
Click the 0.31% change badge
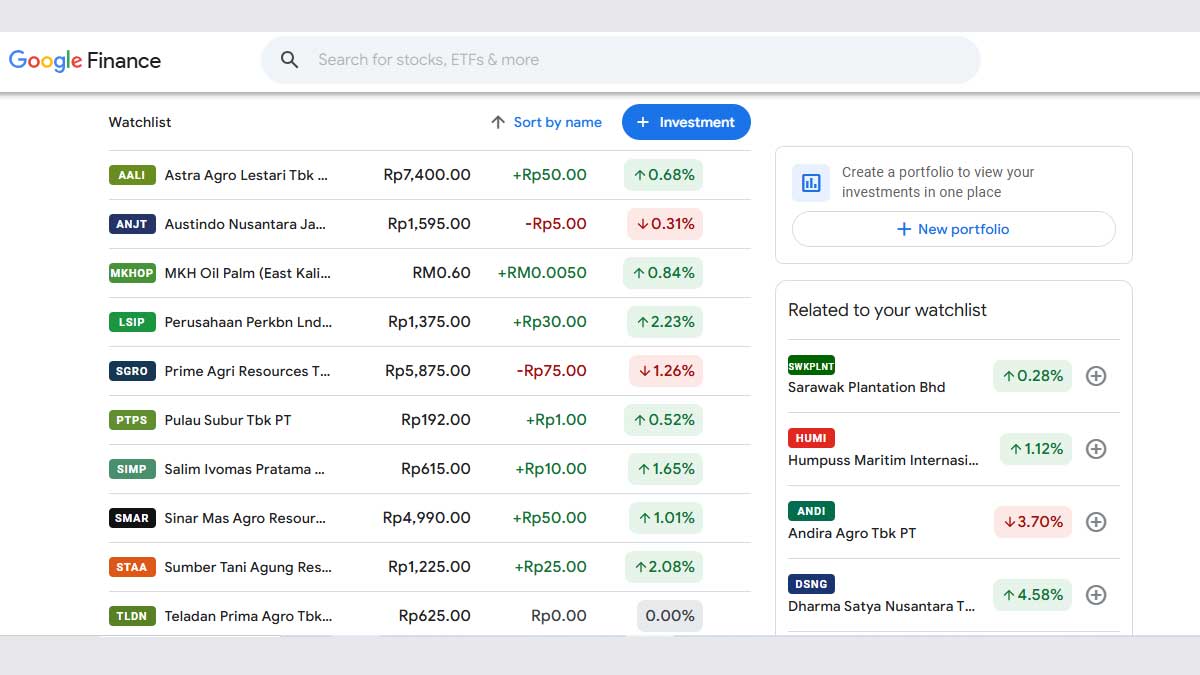coord(665,224)
